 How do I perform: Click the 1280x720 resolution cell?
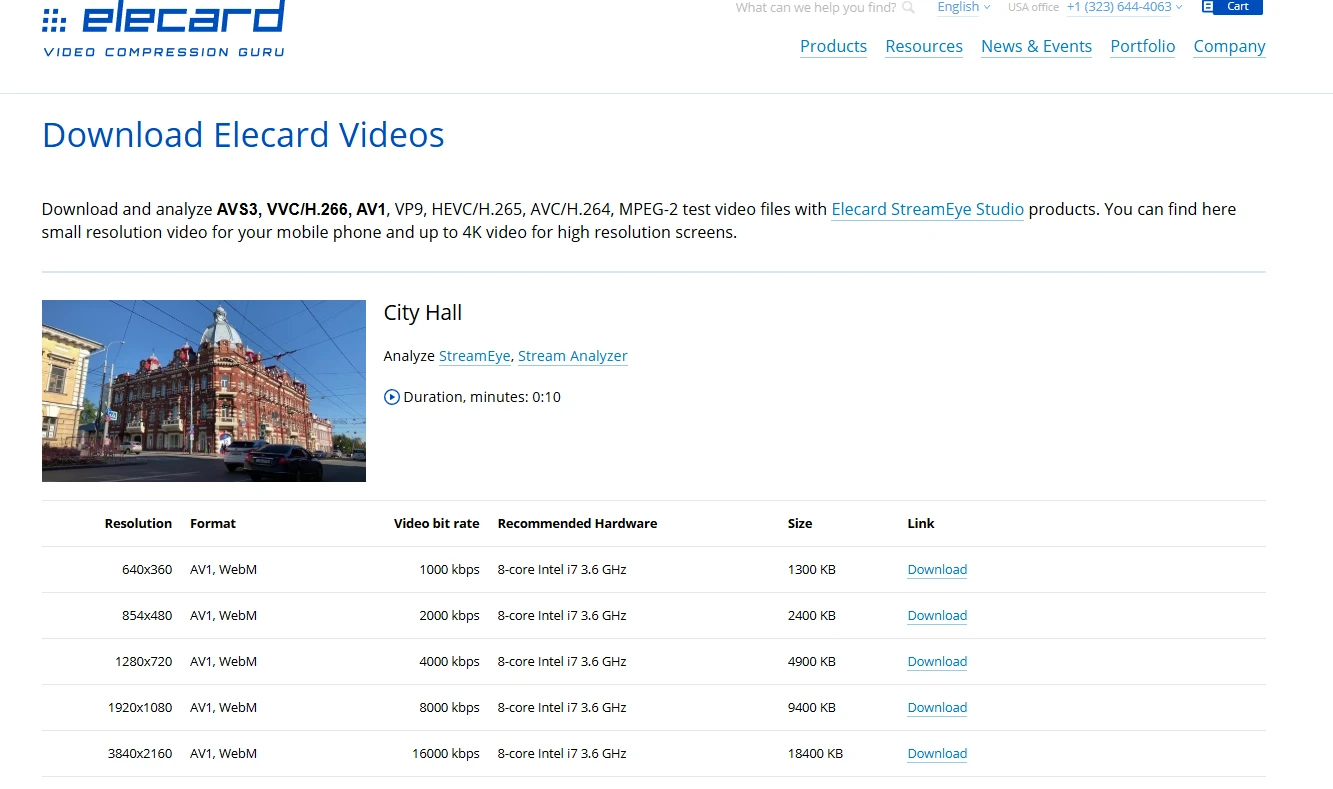pos(143,662)
